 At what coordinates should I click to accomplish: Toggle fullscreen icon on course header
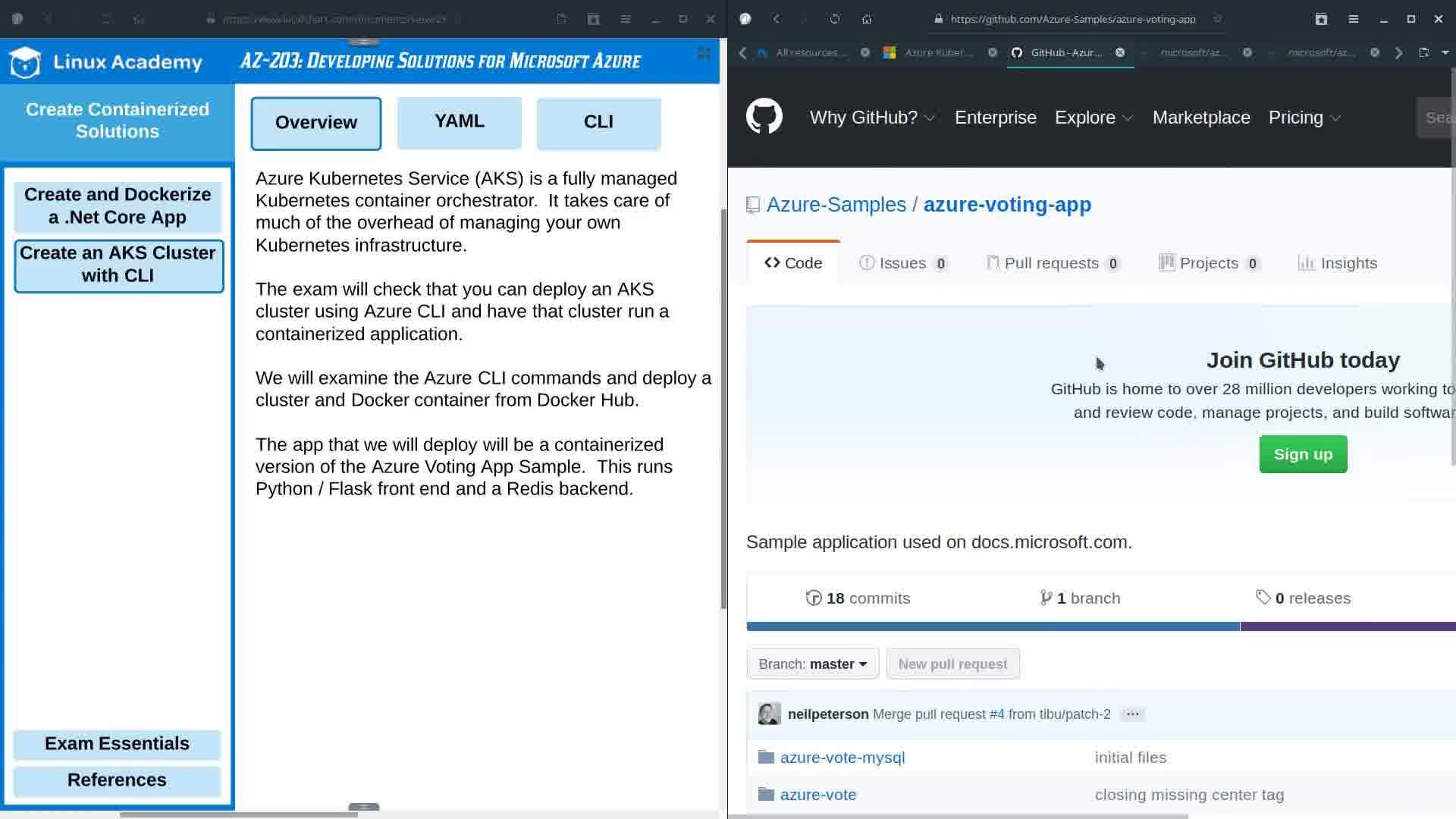(x=704, y=53)
